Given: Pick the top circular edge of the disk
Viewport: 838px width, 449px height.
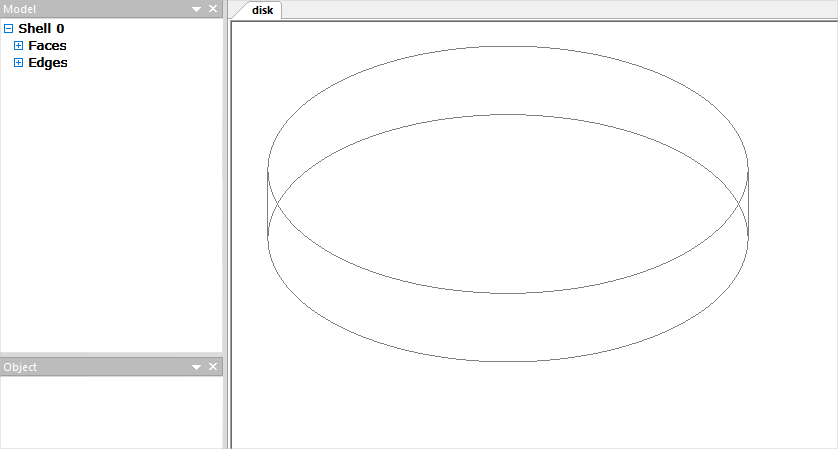Looking at the screenshot, I should 507,46.
